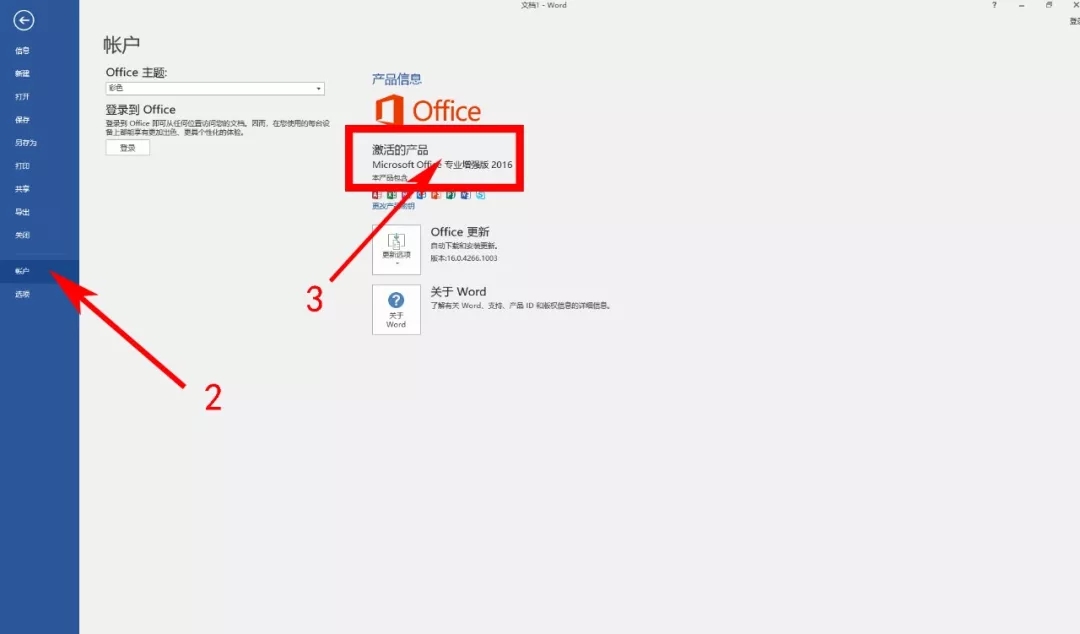The image size is (1080, 634).
Task: Open the 共享 menu entry
Action: 23,189
